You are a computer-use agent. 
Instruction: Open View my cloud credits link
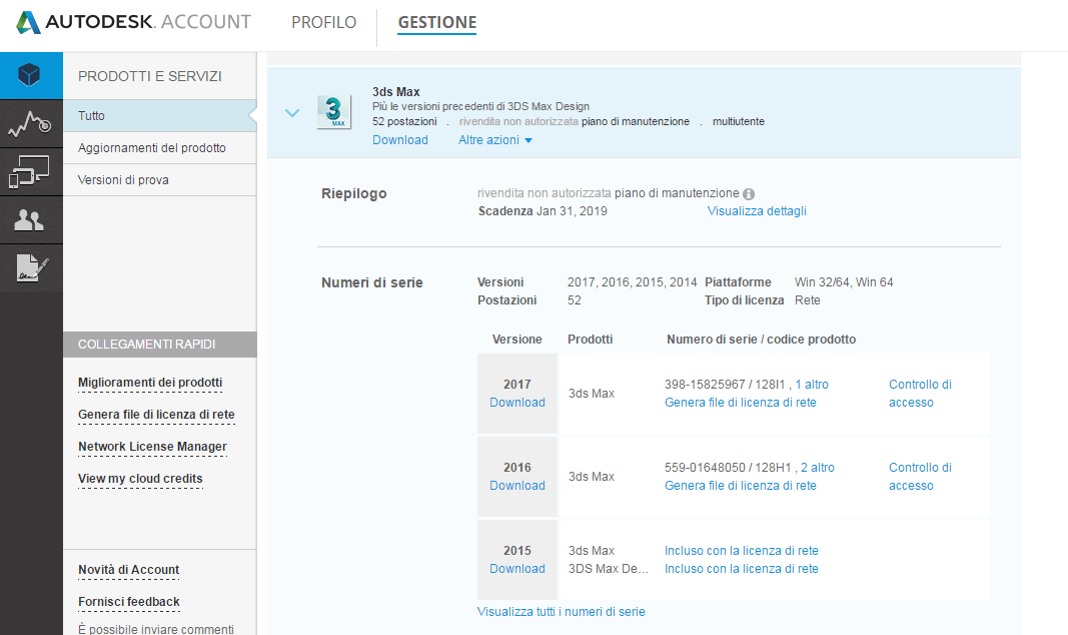pos(140,479)
